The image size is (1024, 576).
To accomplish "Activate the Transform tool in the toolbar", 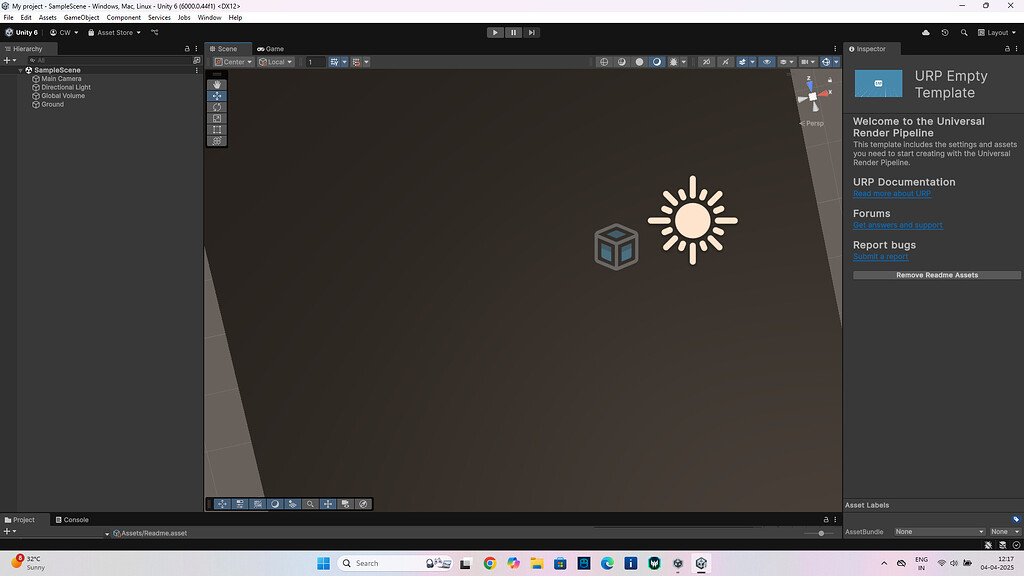I will click(x=217, y=141).
